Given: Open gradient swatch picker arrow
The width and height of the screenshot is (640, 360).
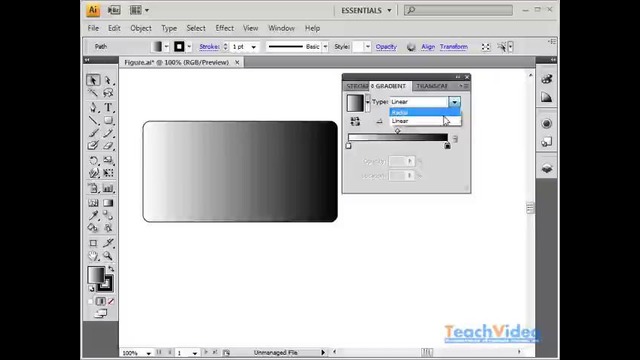Looking at the screenshot, I should pos(368,102).
